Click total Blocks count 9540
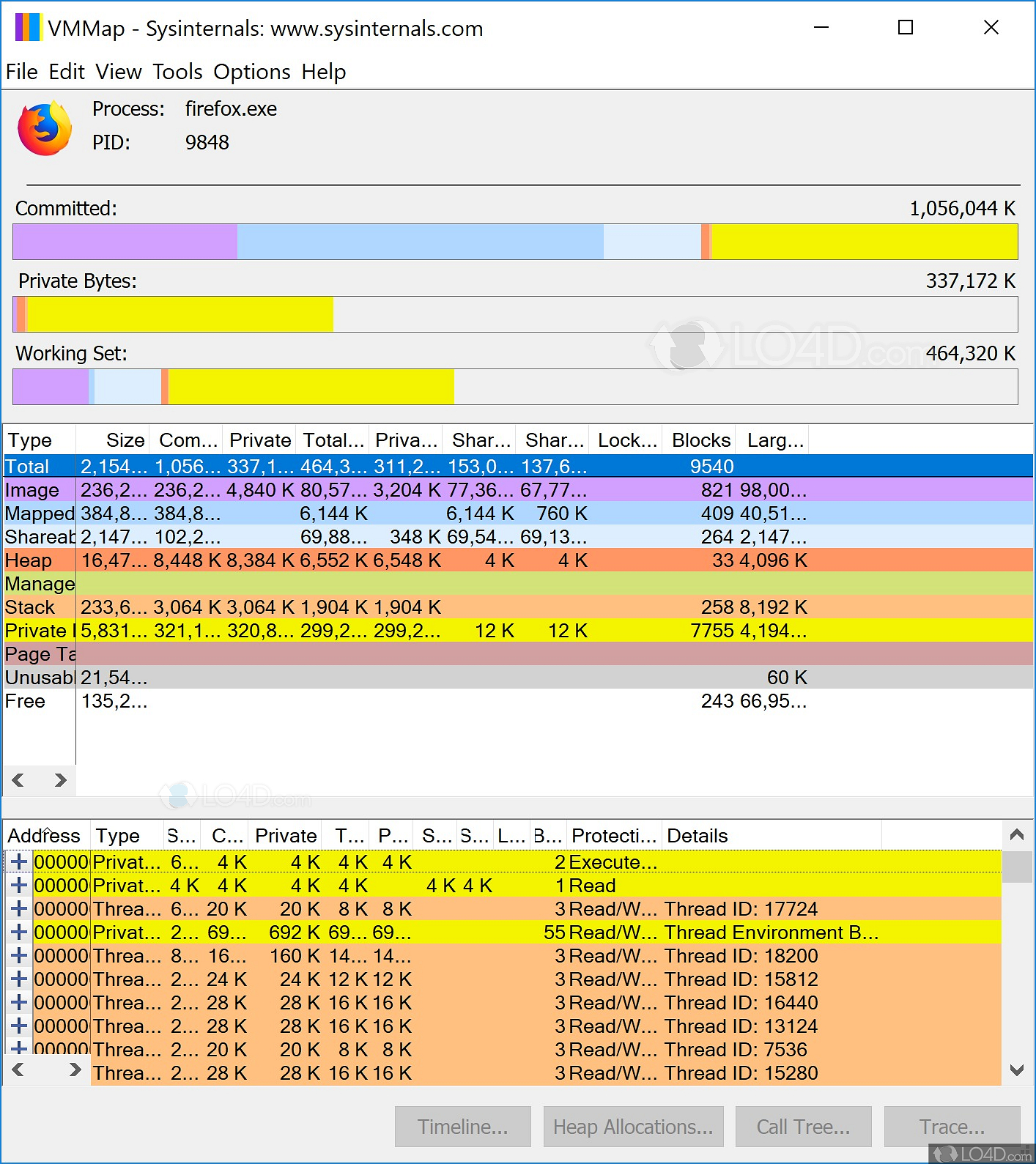This screenshot has width=1036, height=1164. click(711, 467)
